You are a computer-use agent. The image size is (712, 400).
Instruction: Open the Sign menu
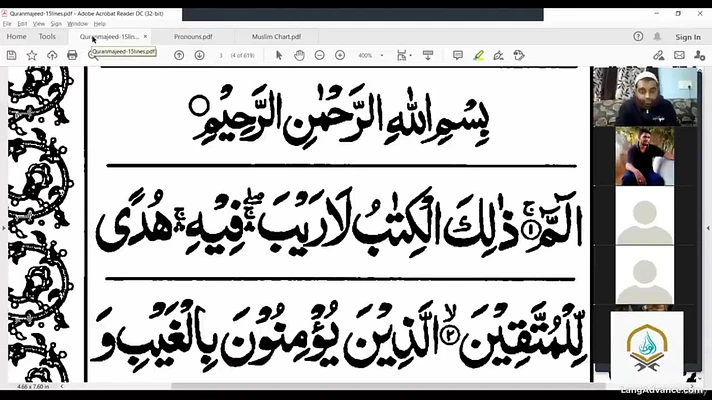coord(56,24)
